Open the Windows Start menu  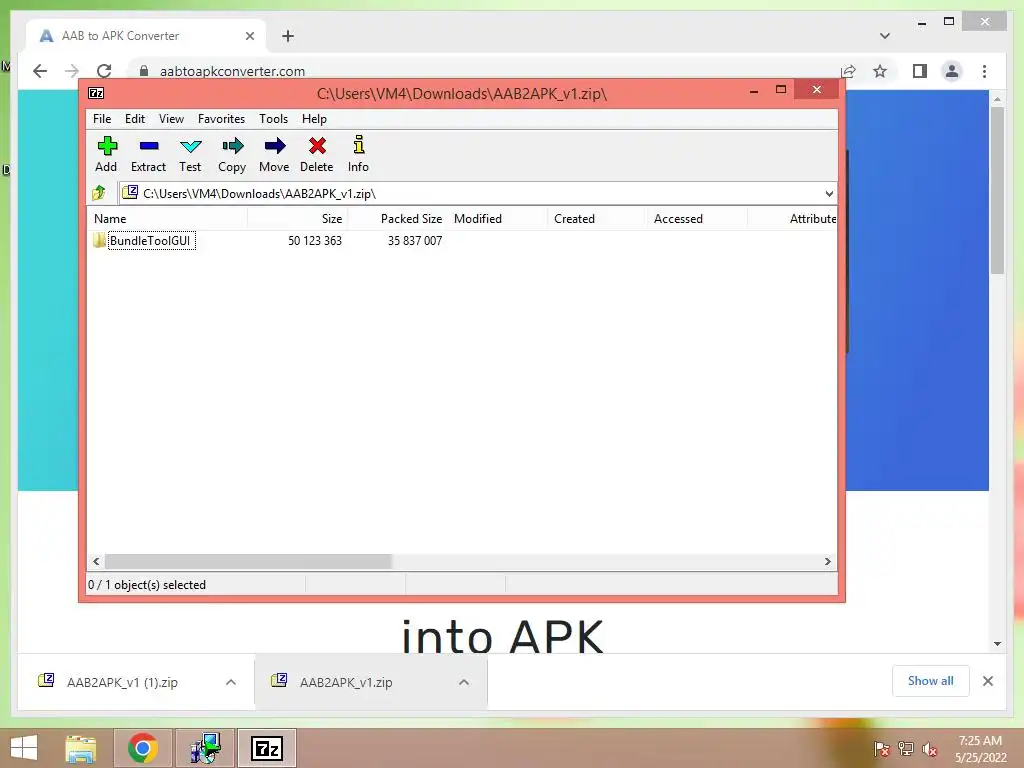[24, 748]
